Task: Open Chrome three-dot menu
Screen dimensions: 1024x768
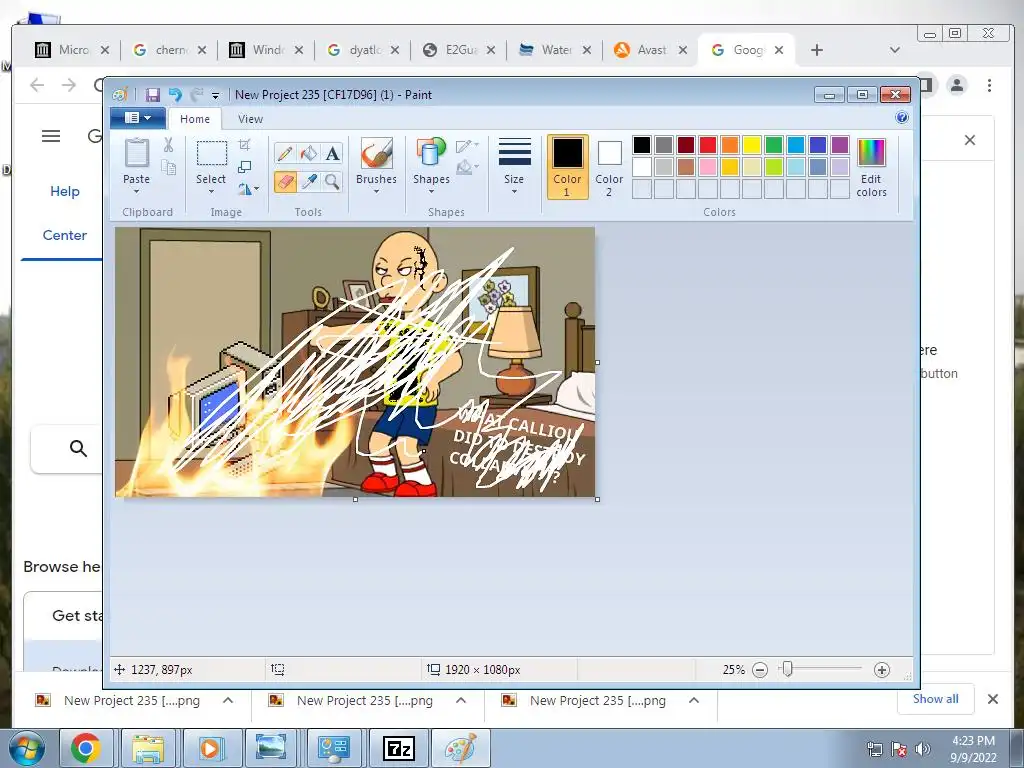Action: [x=989, y=85]
